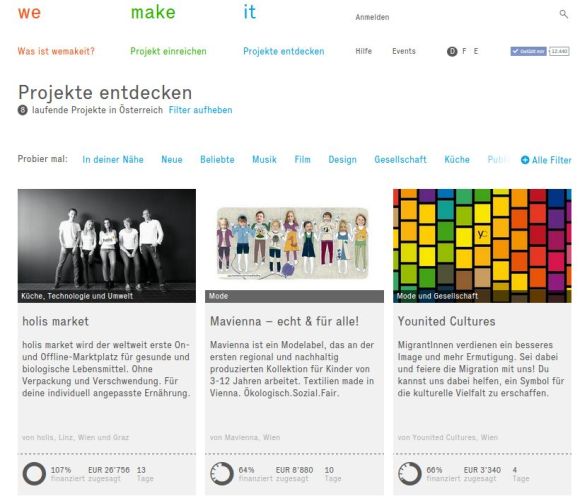The width and height of the screenshot is (587, 501).
Task: Click the Facebook Gefällt mir button
Action: pyautogui.click(x=528, y=51)
